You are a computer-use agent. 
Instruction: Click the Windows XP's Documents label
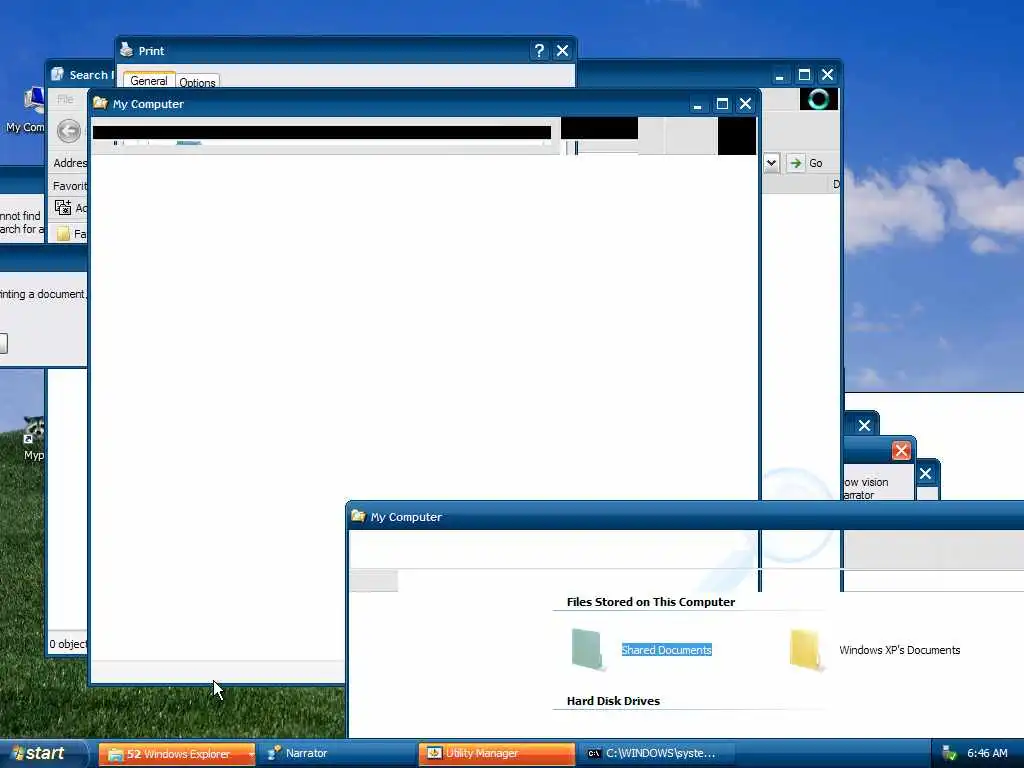(899, 650)
